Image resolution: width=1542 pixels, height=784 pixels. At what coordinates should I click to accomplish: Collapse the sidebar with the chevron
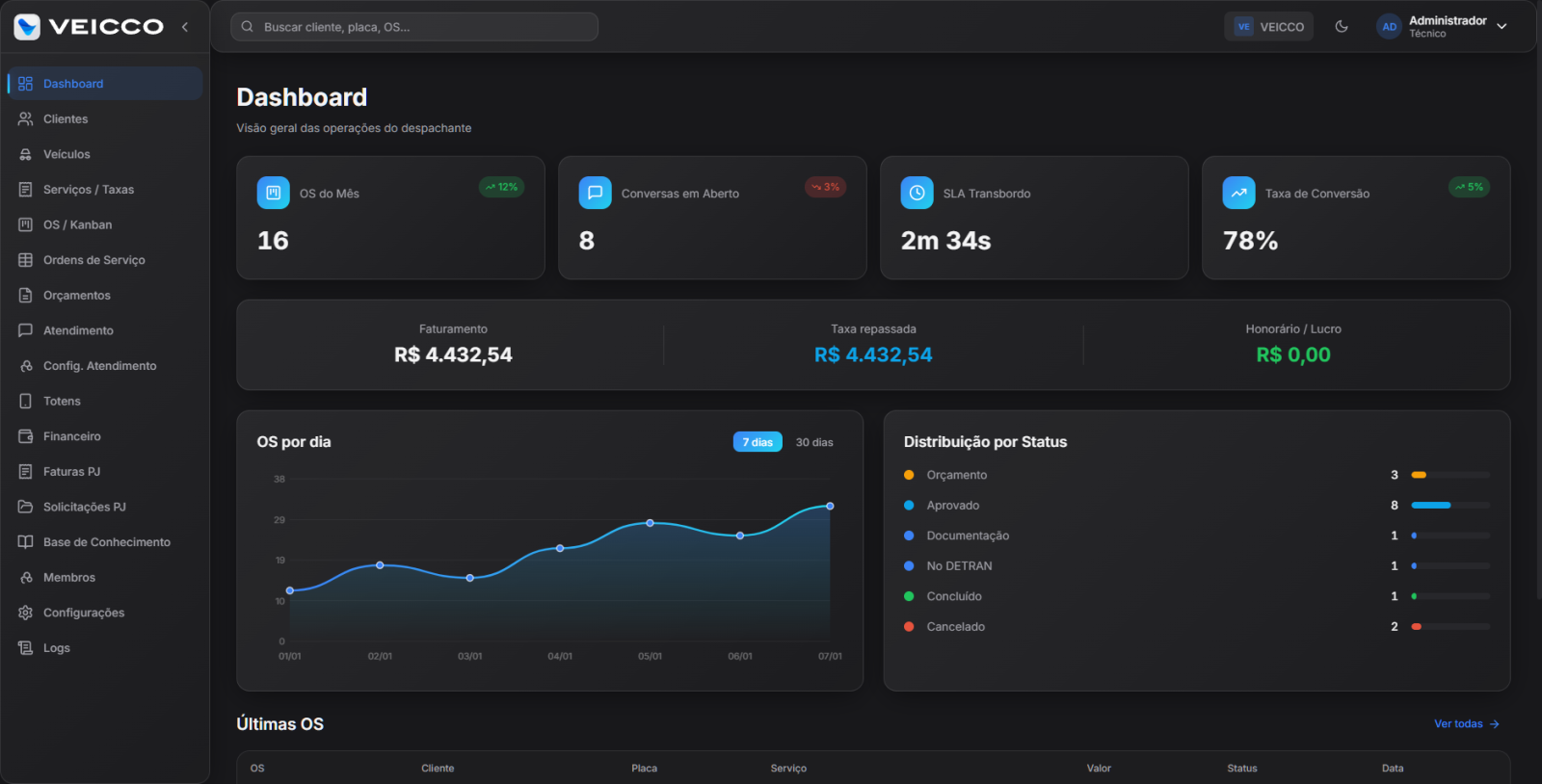185,27
